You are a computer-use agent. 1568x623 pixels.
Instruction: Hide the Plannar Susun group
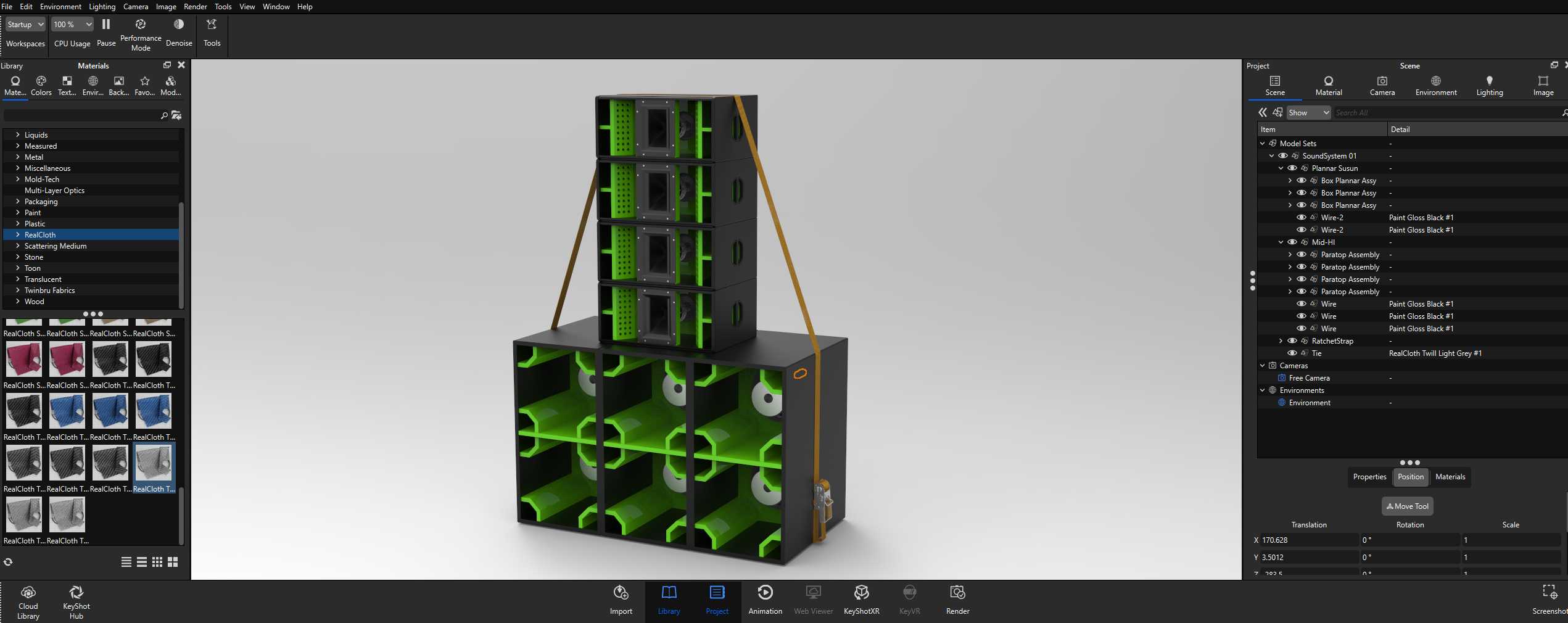point(1292,168)
